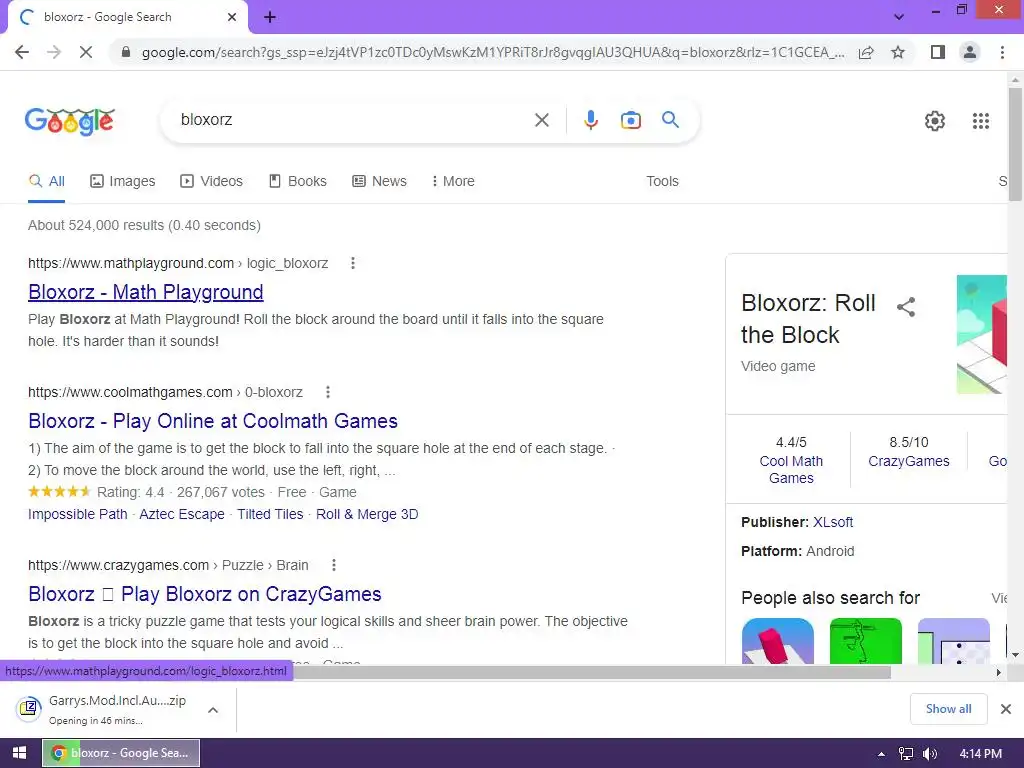Share the Bloxorz knowledge panel
This screenshot has width=1024, height=768.
[x=906, y=307]
